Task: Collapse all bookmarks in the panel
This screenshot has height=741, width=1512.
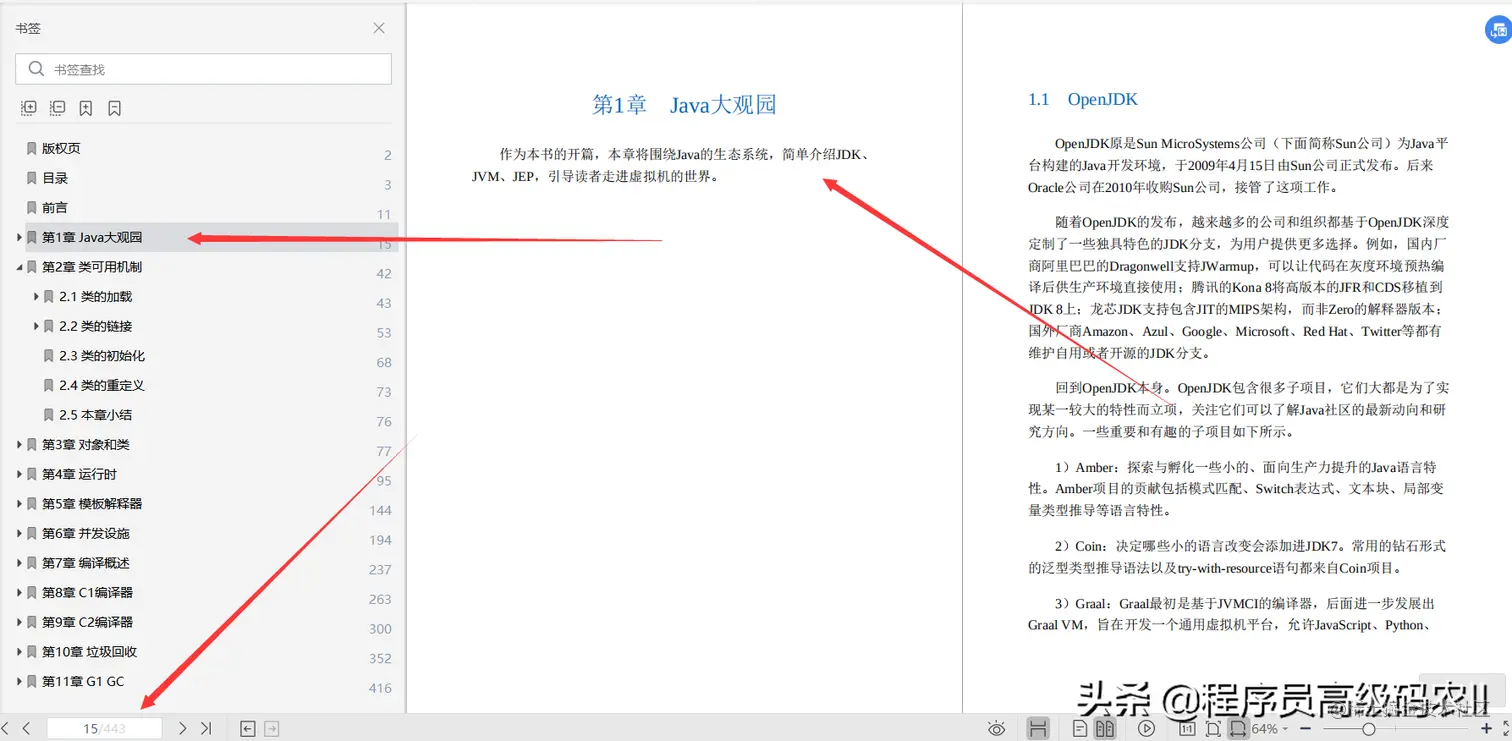Action: [57, 107]
